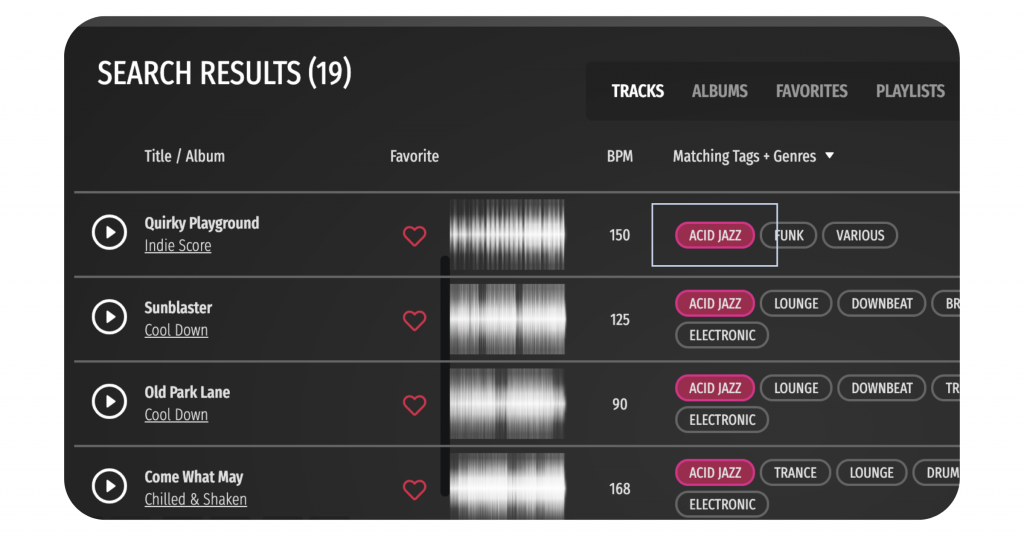Play the Old Park Lane track
This screenshot has height=536, width=1024.
click(x=109, y=402)
